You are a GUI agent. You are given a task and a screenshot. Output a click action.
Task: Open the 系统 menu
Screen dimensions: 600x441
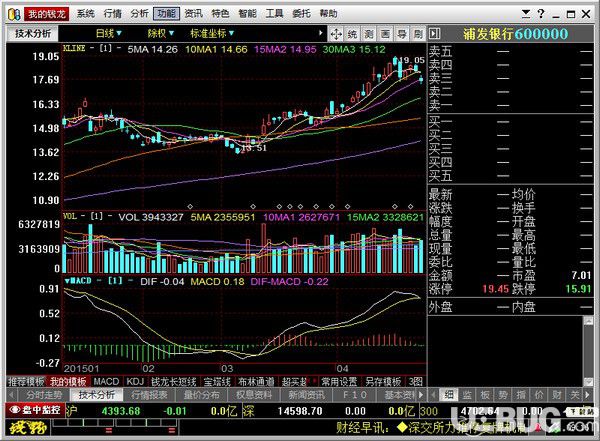point(85,14)
